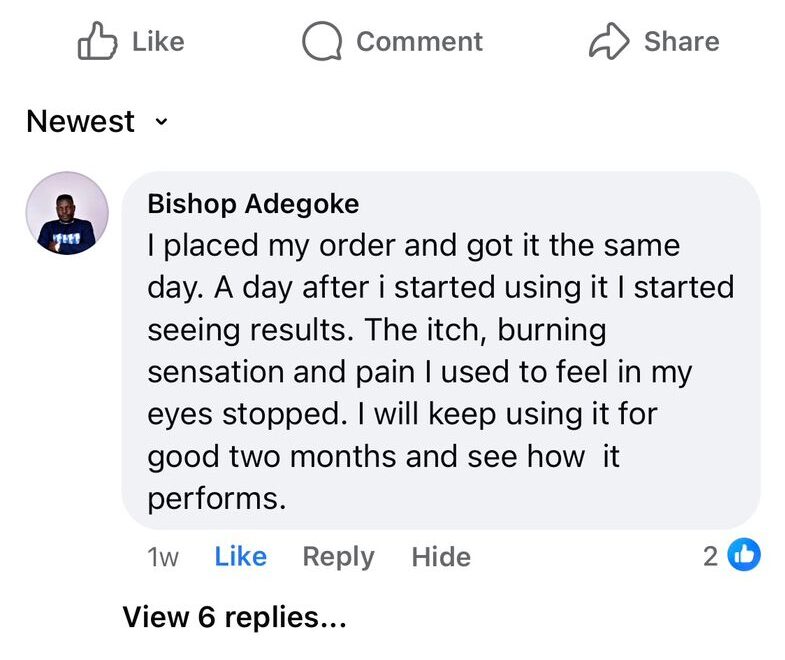The height and width of the screenshot is (660, 785).
Task: Like Bishop Adegoke's comment
Action: pyautogui.click(x=240, y=556)
